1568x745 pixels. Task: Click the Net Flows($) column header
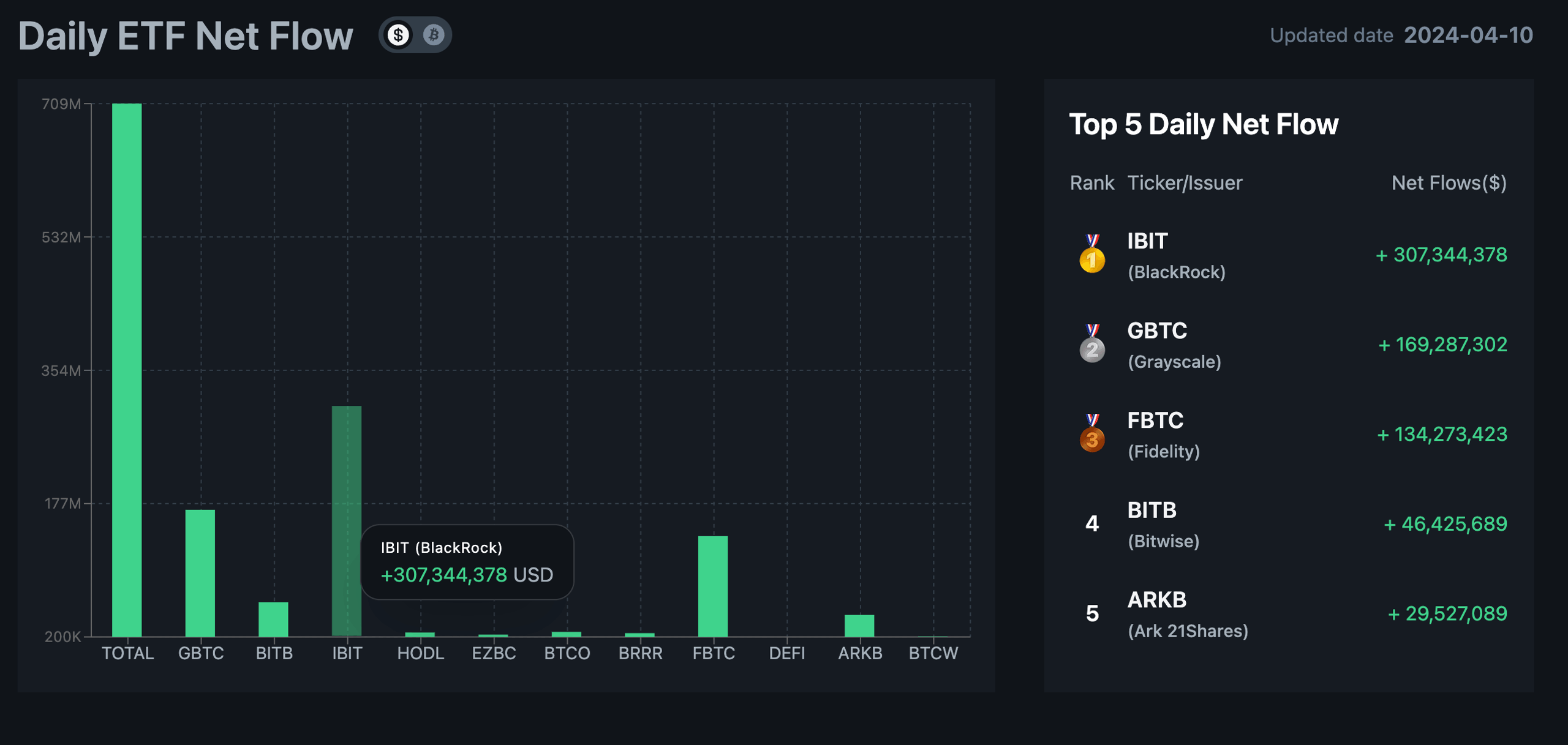click(1449, 182)
